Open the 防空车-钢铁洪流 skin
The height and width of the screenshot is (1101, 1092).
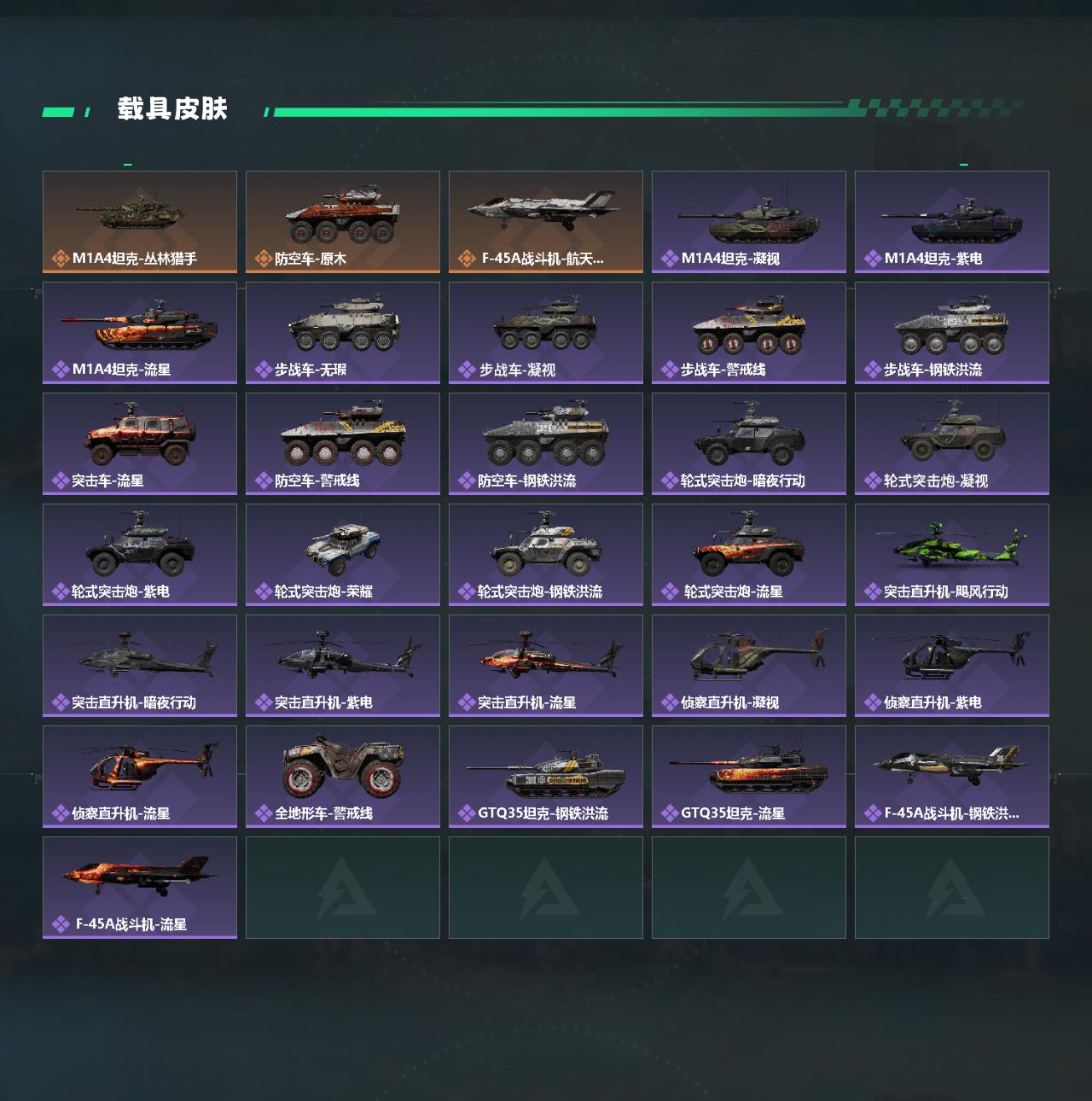coord(546,444)
